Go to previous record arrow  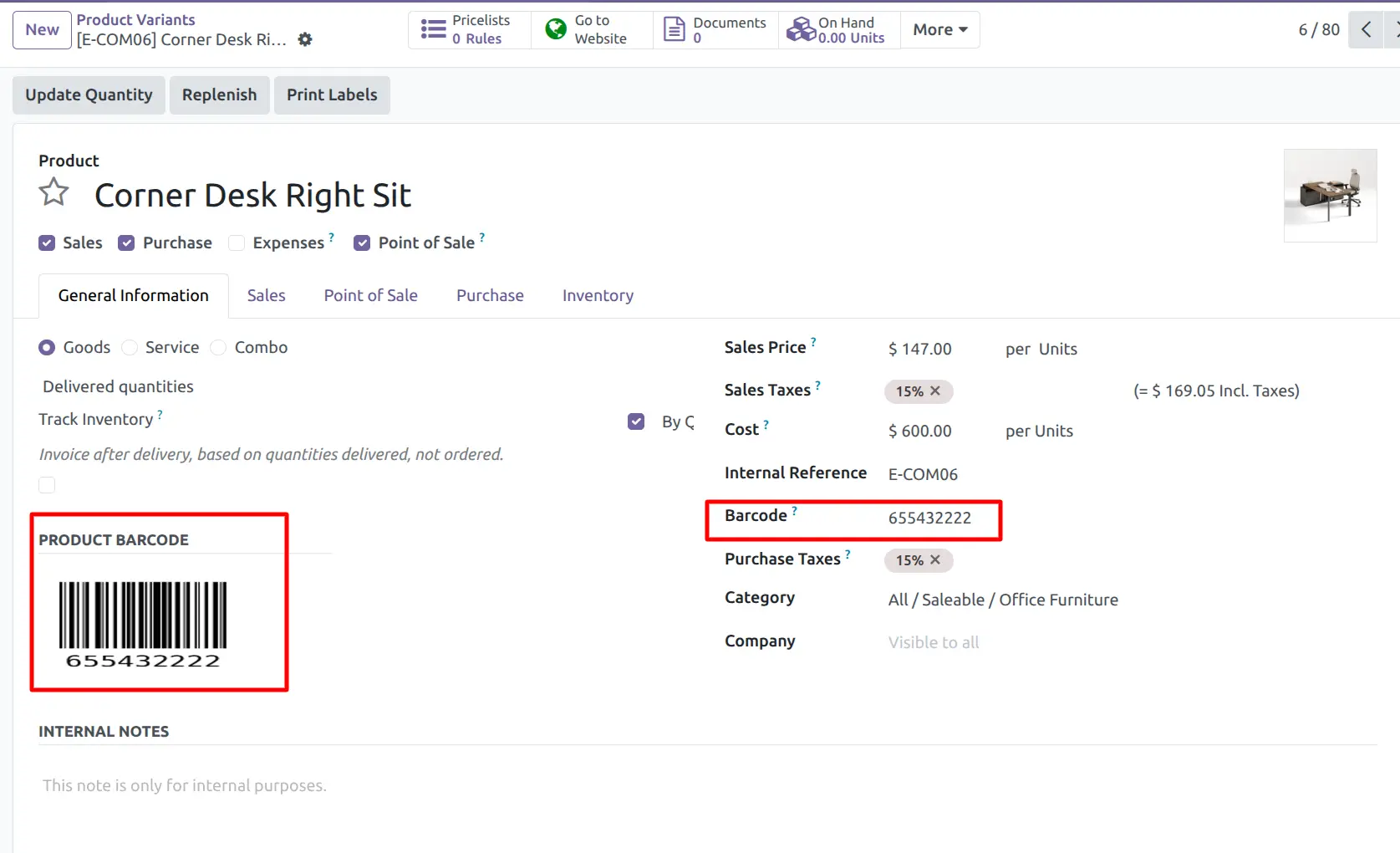[1366, 29]
